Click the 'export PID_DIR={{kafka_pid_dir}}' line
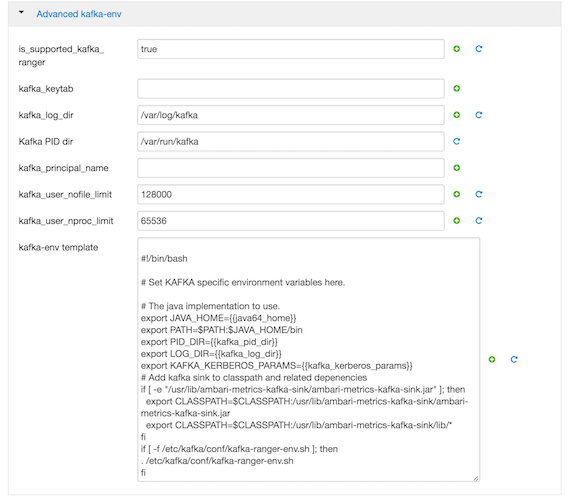The width and height of the screenshot is (576, 503). [x=209, y=342]
